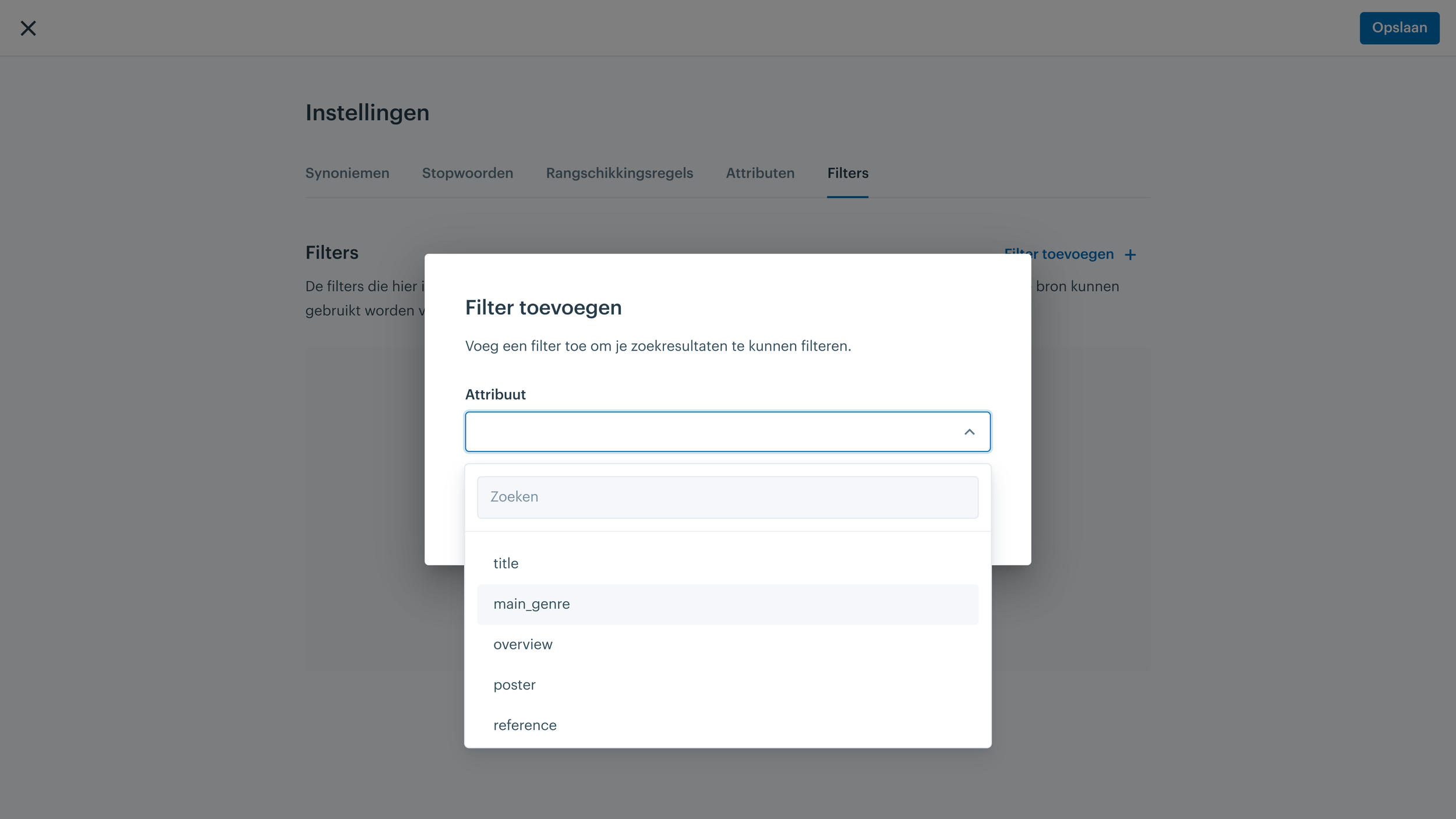Click inside the Zoeken search field

pos(727,497)
